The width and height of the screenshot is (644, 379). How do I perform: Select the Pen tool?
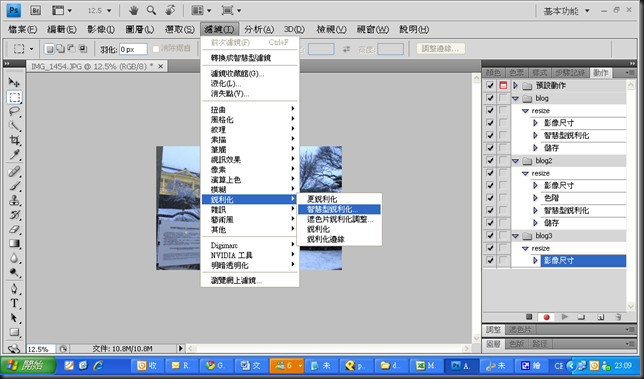tap(14, 289)
